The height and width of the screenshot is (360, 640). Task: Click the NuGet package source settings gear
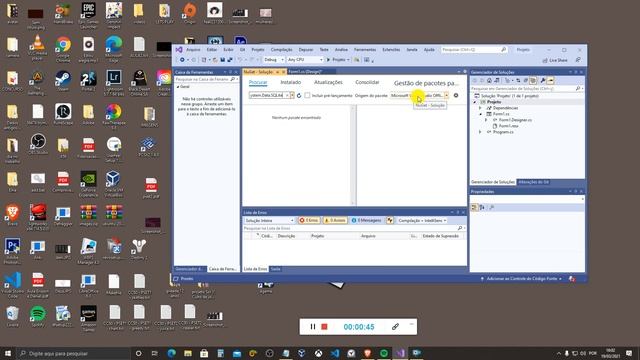coord(456,96)
